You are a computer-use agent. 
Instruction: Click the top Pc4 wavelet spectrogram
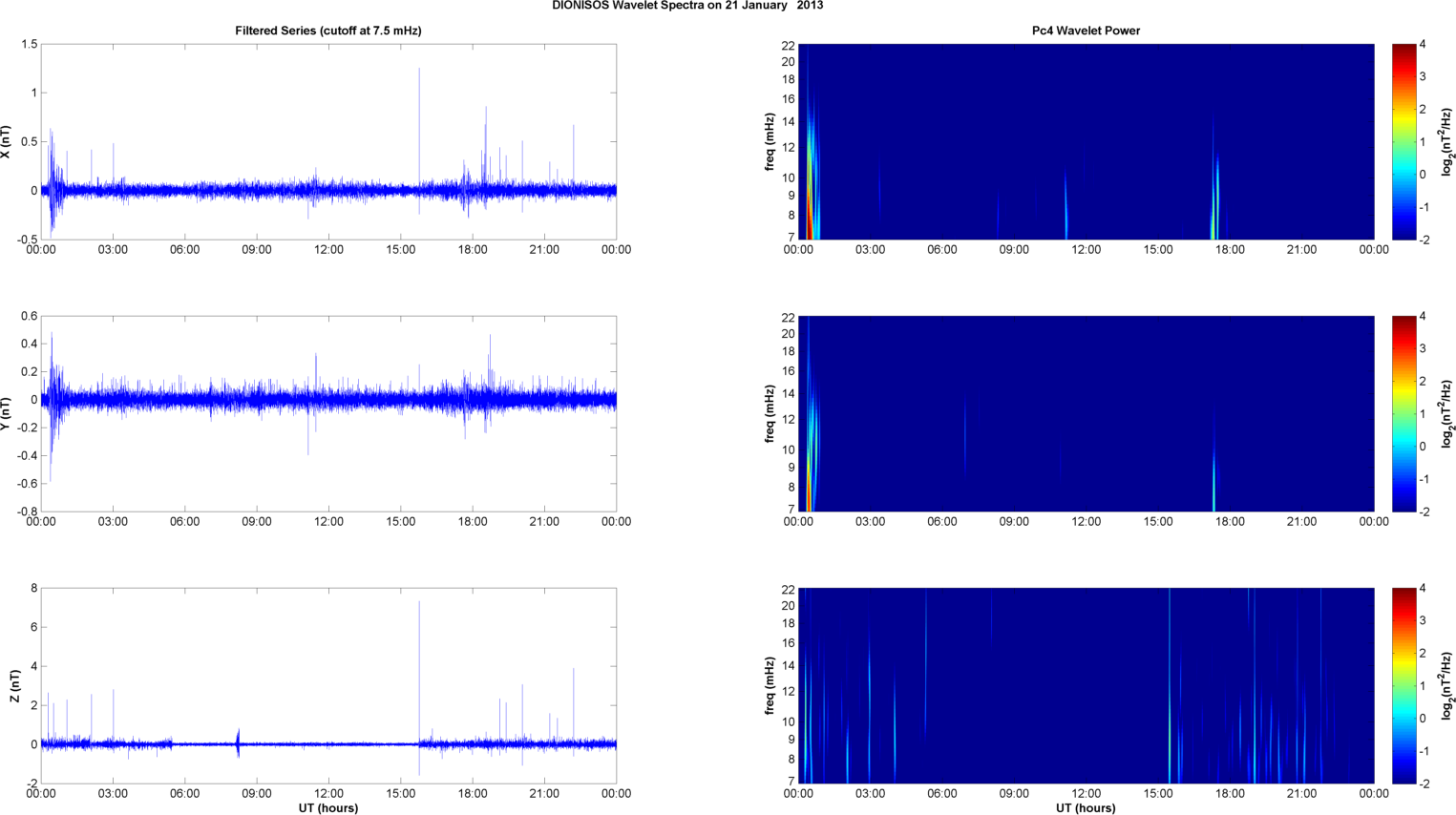pos(1086,141)
